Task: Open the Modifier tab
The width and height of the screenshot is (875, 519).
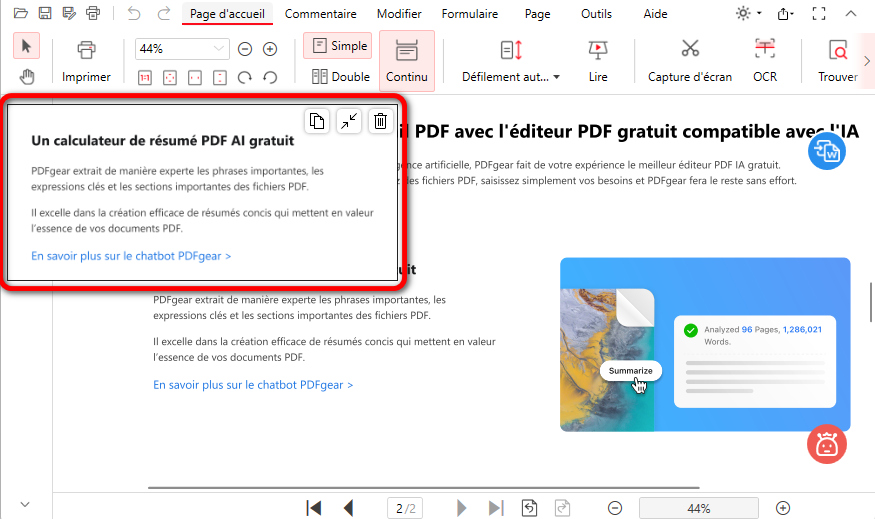Action: pos(399,14)
